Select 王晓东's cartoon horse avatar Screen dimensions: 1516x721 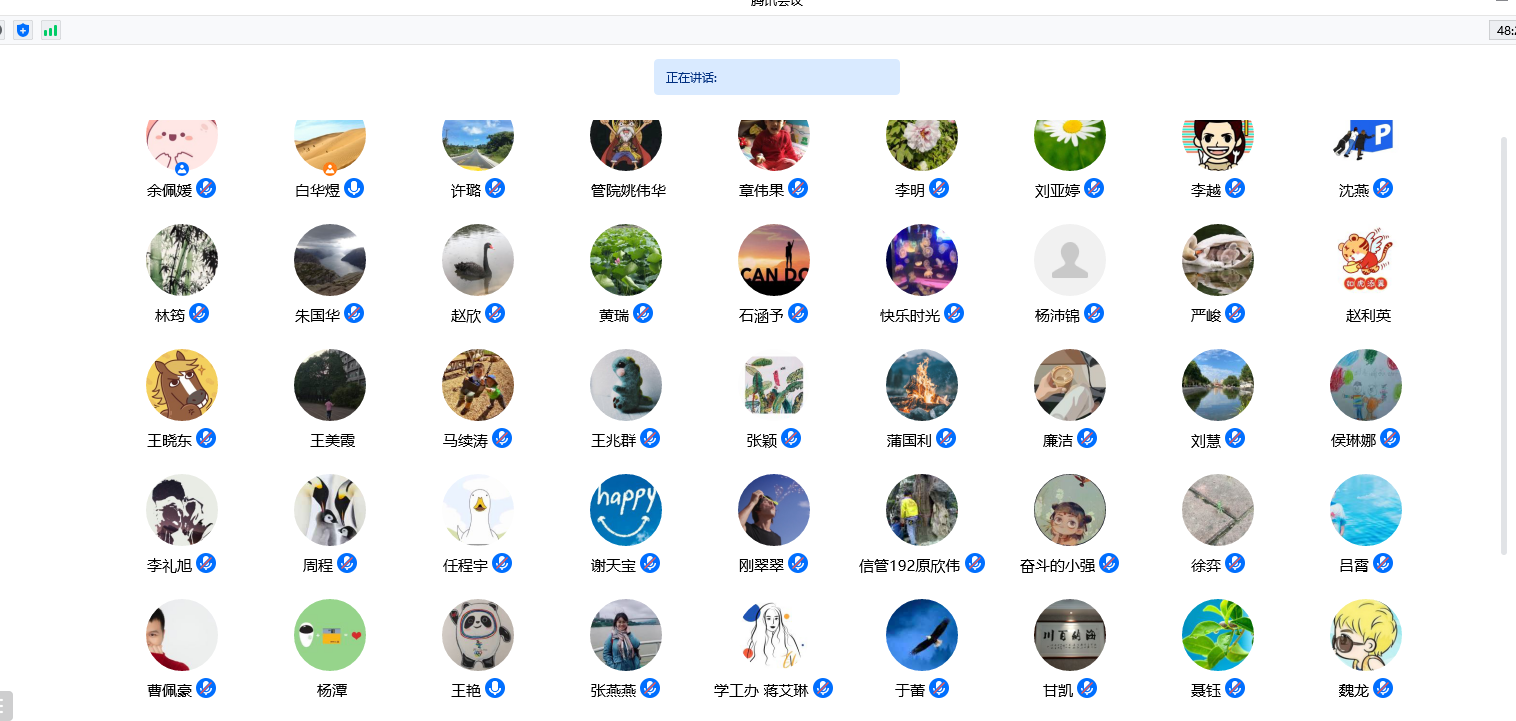click(x=182, y=385)
